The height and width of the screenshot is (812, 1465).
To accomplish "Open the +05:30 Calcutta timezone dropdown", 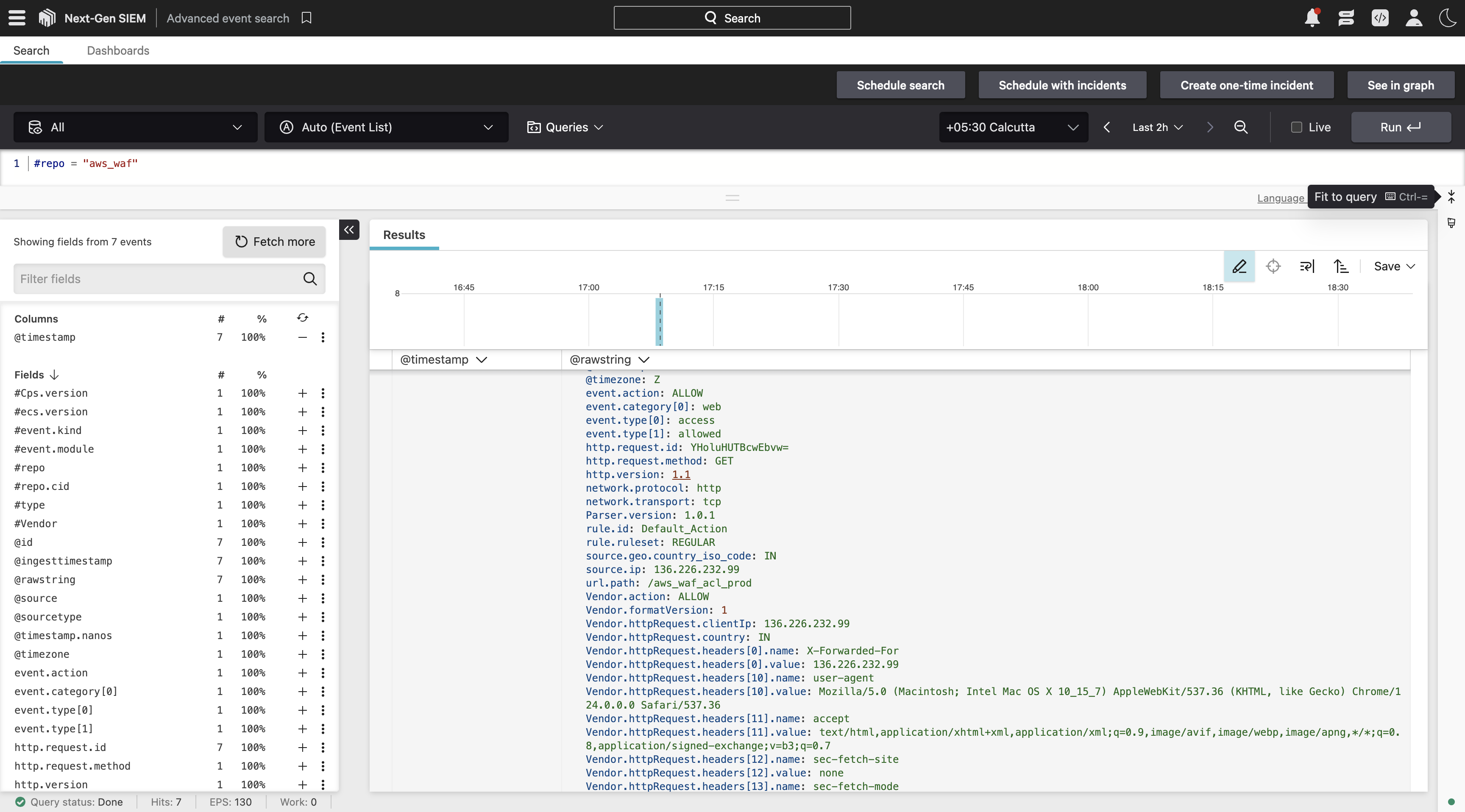I will point(1013,128).
